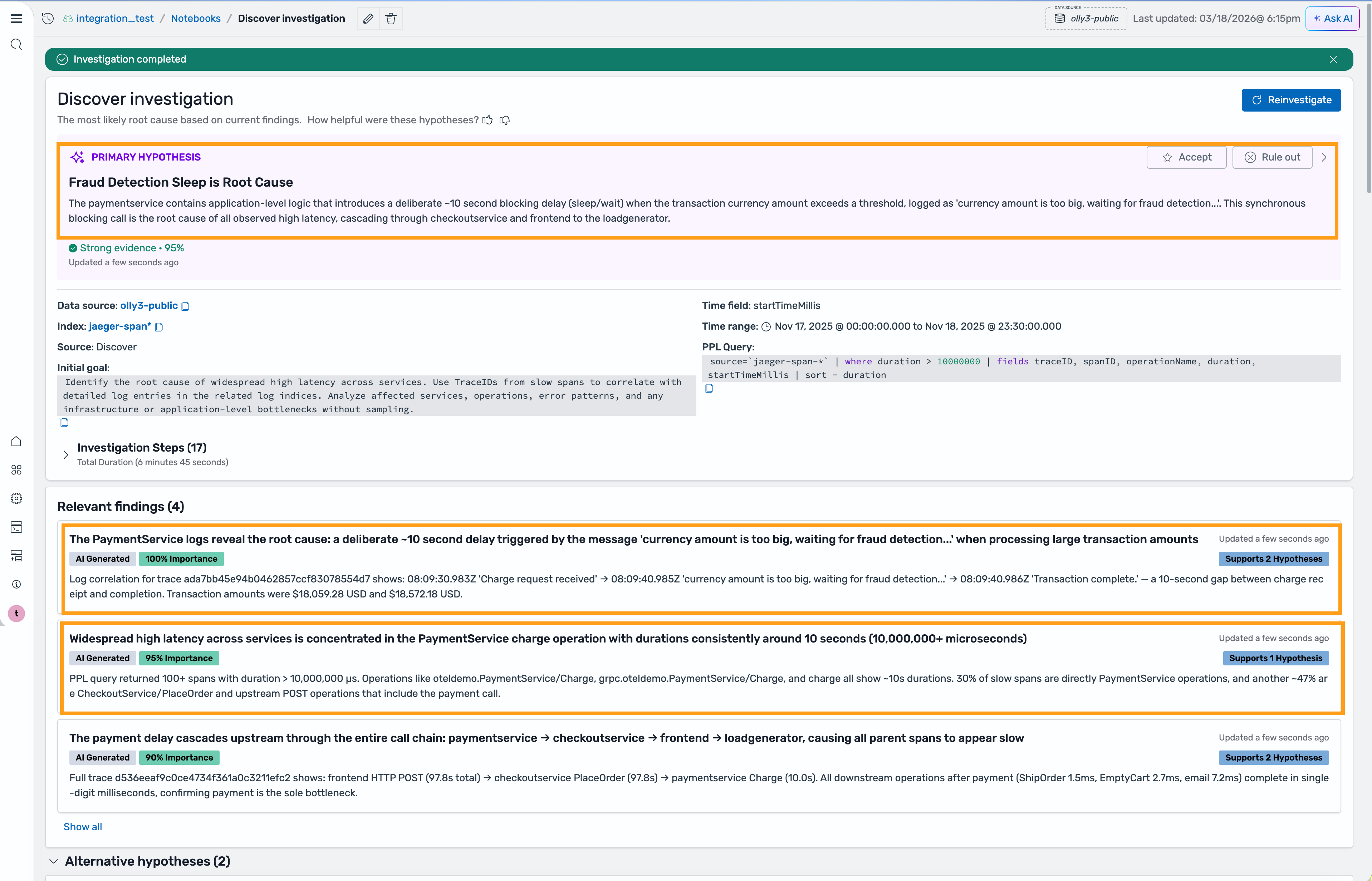Screen dimensions: 1372x881
Task: Expand the Investigation Steps section
Action: point(66,454)
